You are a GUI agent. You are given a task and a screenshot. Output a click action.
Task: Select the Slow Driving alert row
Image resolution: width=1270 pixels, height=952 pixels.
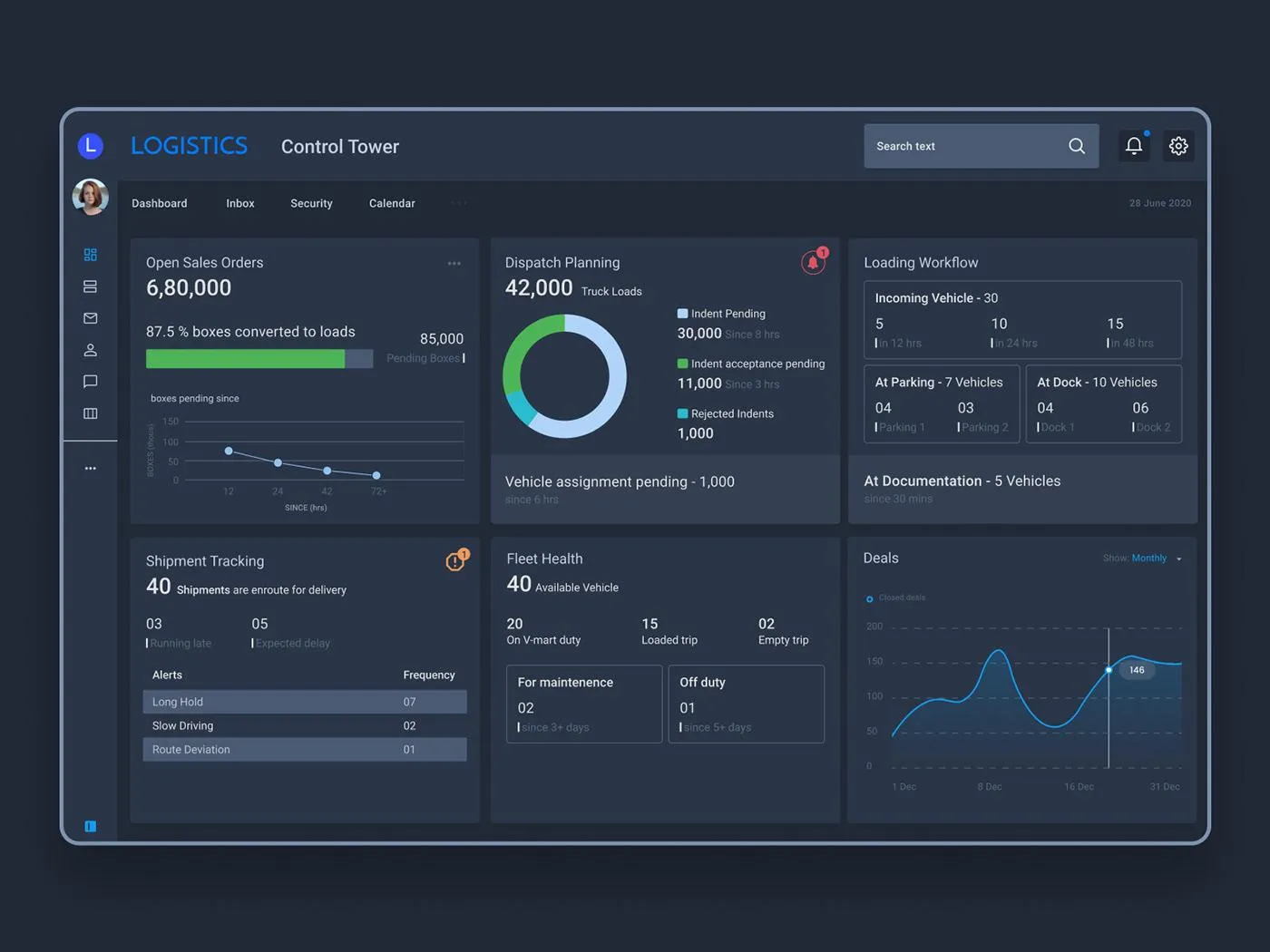(x=305, y=725)
